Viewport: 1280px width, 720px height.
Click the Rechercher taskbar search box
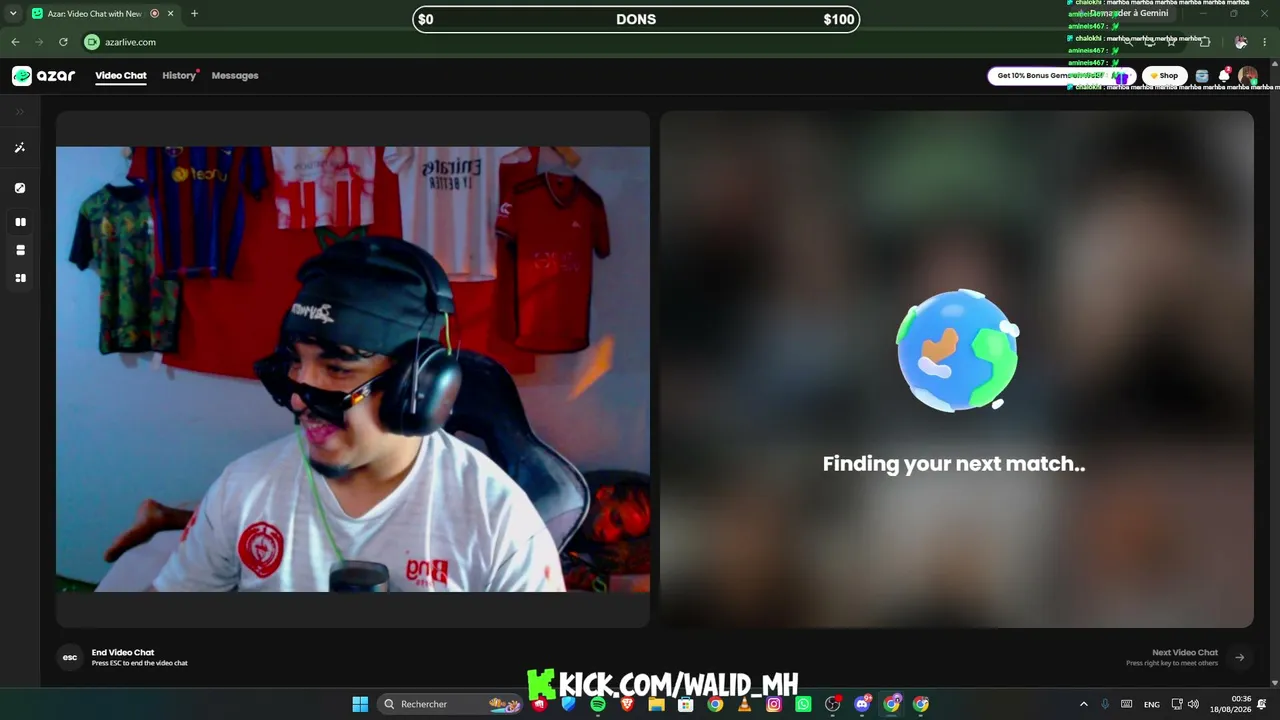tap(452, 704)
